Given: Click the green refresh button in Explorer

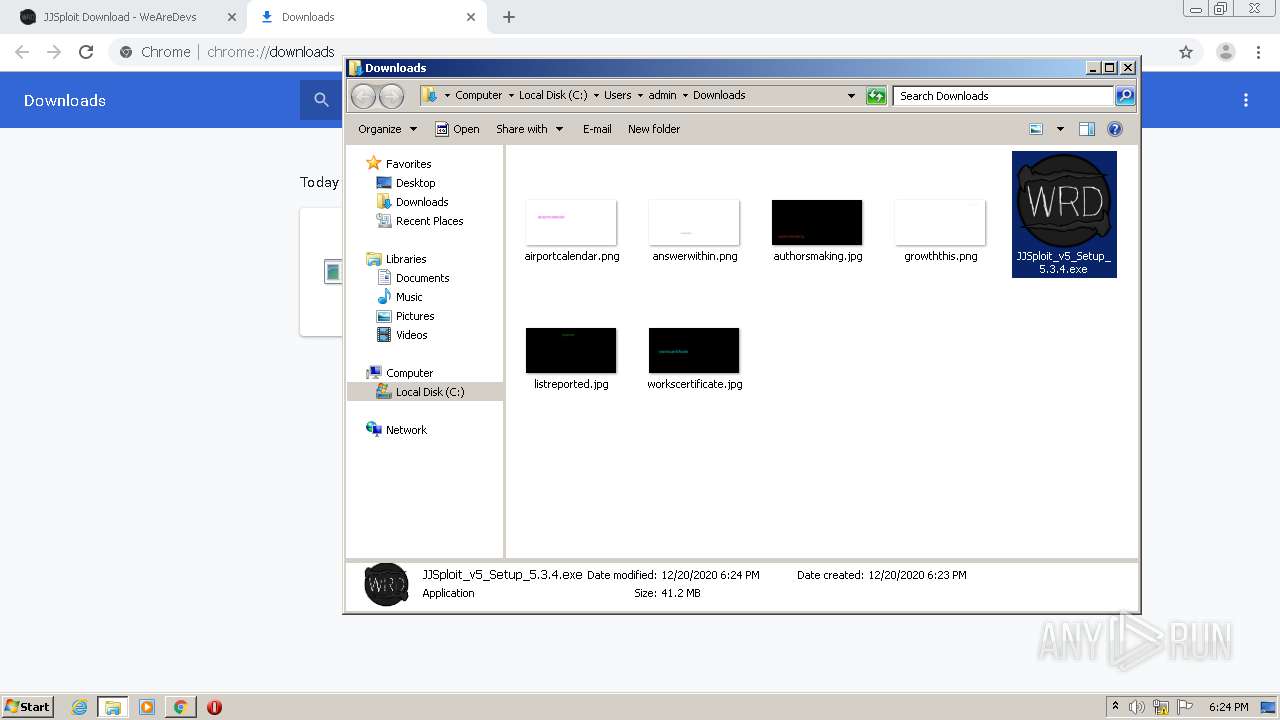Looking at the screenshot, I should [876, 96].
